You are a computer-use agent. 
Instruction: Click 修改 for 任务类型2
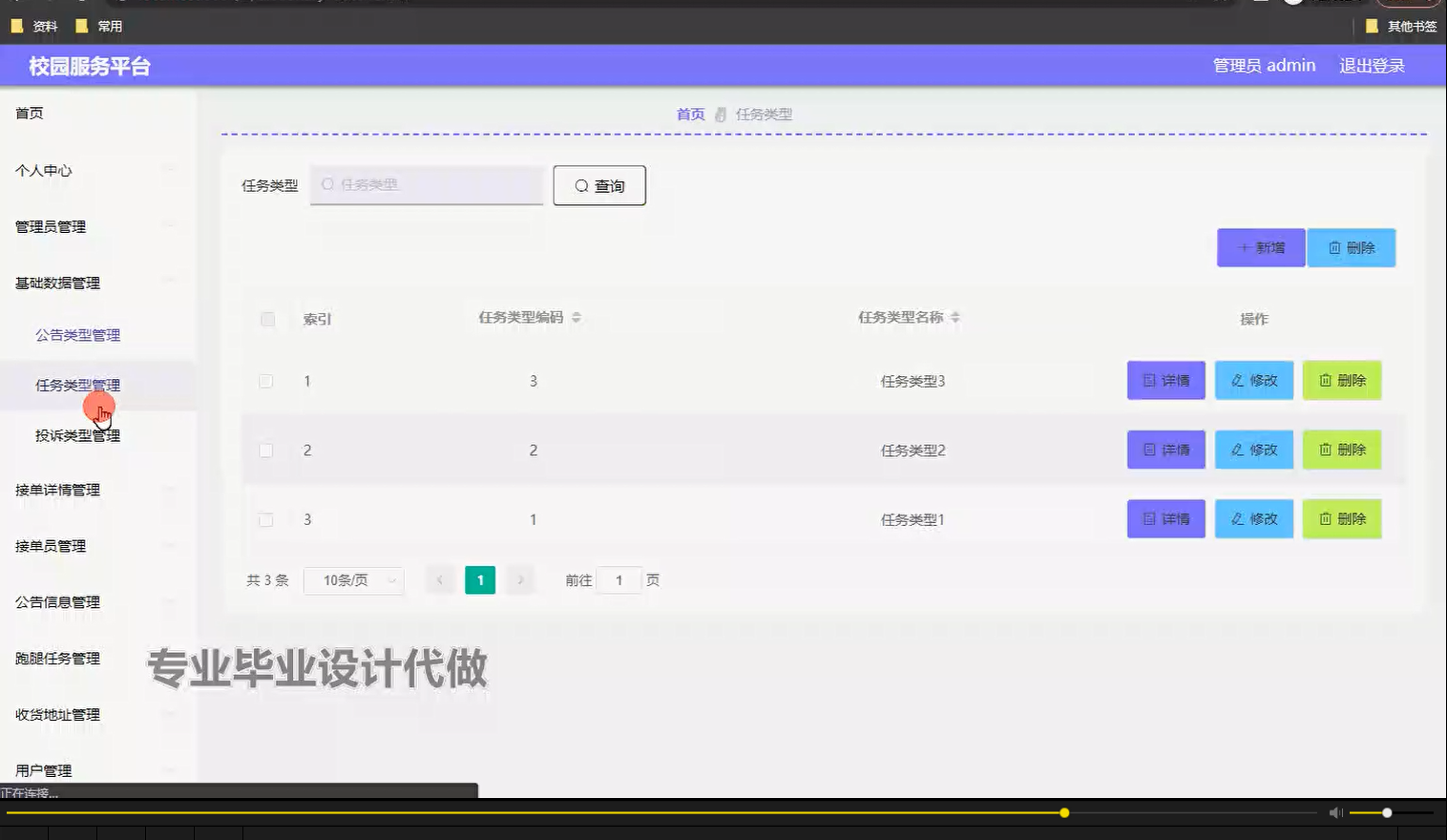tap(1254, 450)
